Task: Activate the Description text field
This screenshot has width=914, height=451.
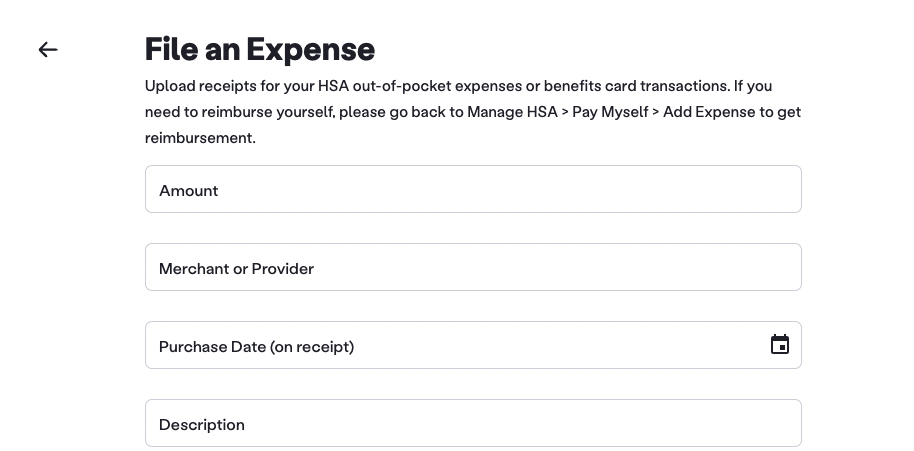Action: click(x=472, y=423)
